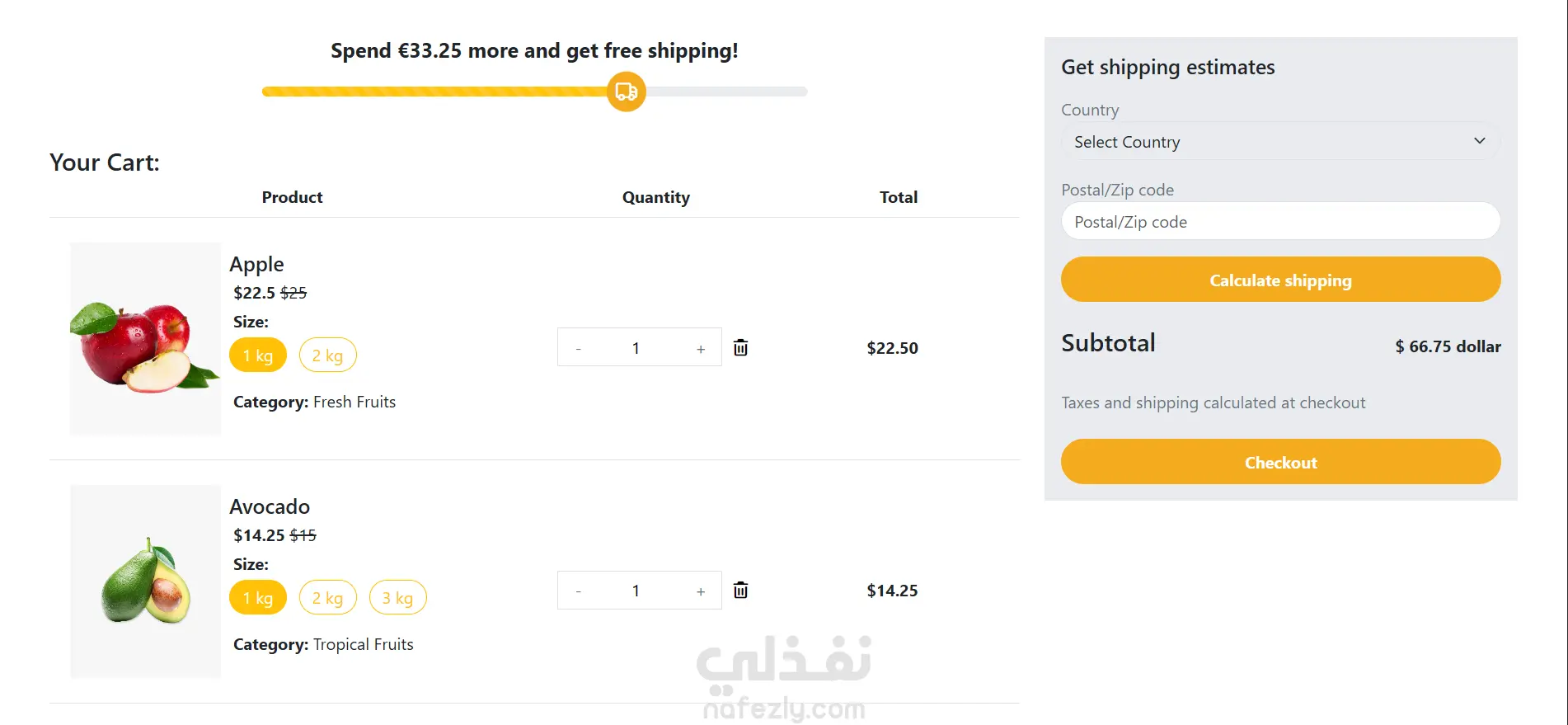Viewport: 1568px width, 725px height.
Task: Decrease Apple quantity with minus button
Action: 578,348
